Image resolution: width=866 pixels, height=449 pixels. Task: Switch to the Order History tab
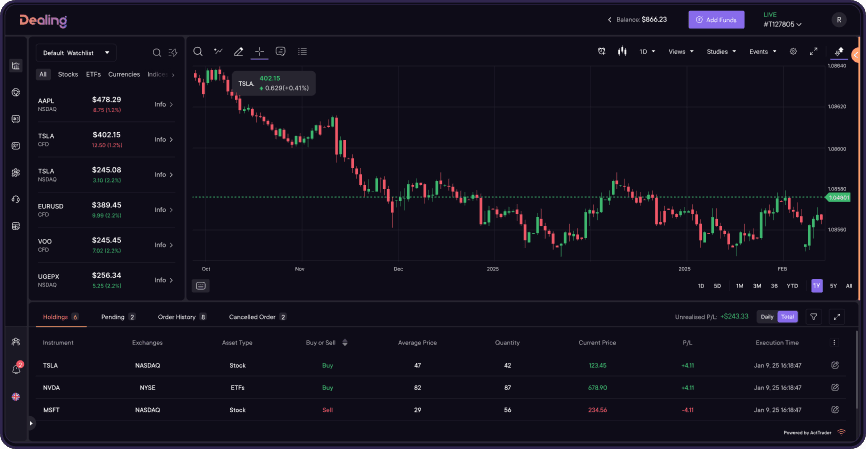(x=181, y=317)
